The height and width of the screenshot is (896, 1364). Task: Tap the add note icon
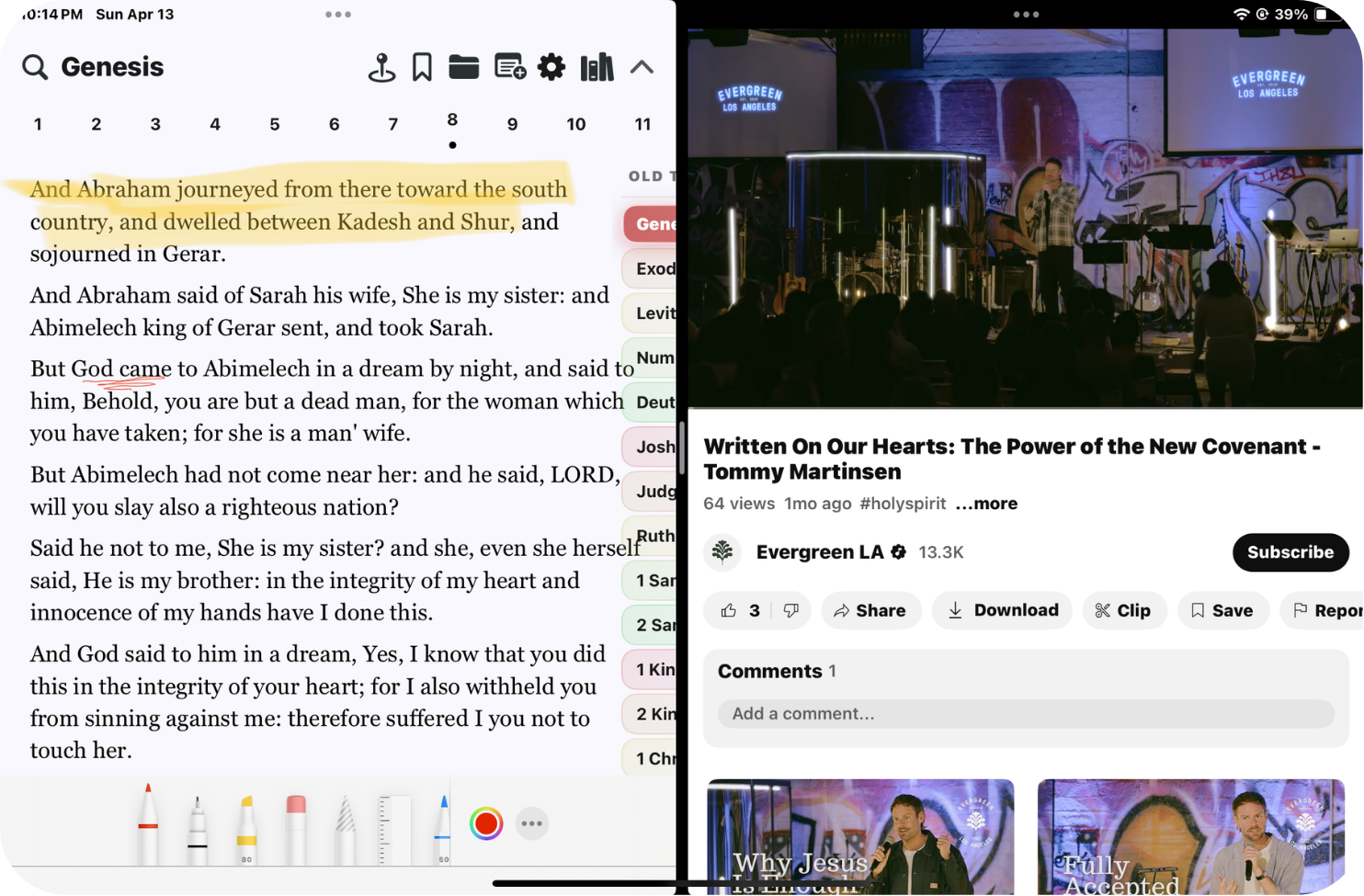pos(509,67)
